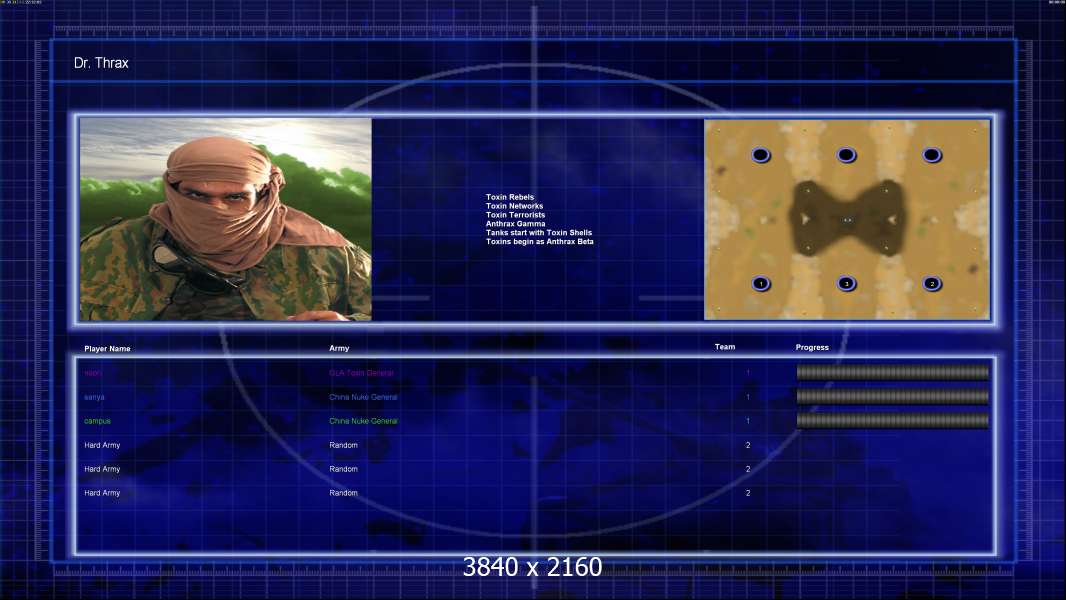Click the 'Toxin Terrorists' ability line

pos(515,215)
